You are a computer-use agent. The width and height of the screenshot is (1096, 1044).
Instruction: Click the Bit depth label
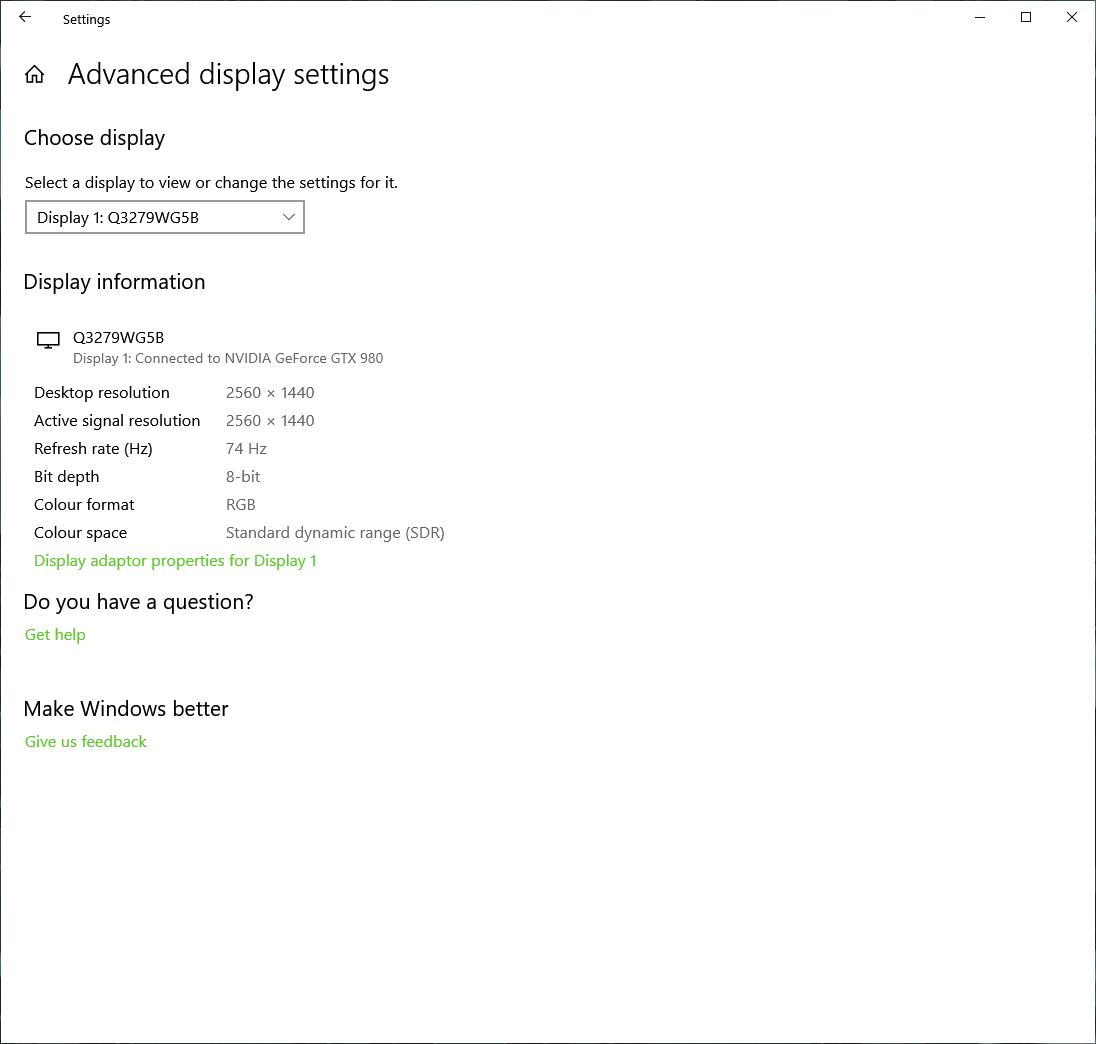(x=67, y=477)
